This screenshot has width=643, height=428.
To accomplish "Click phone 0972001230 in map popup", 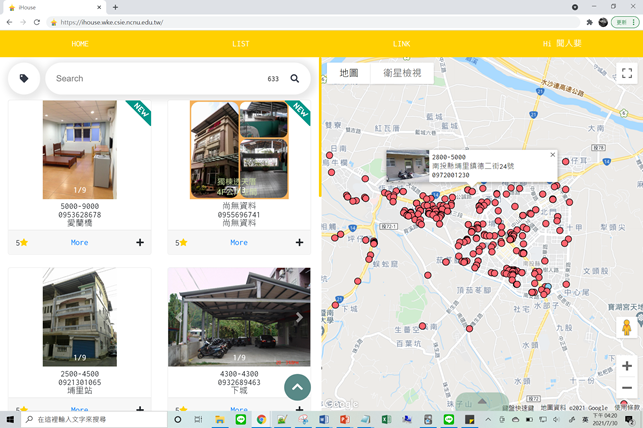I will 450,175.
